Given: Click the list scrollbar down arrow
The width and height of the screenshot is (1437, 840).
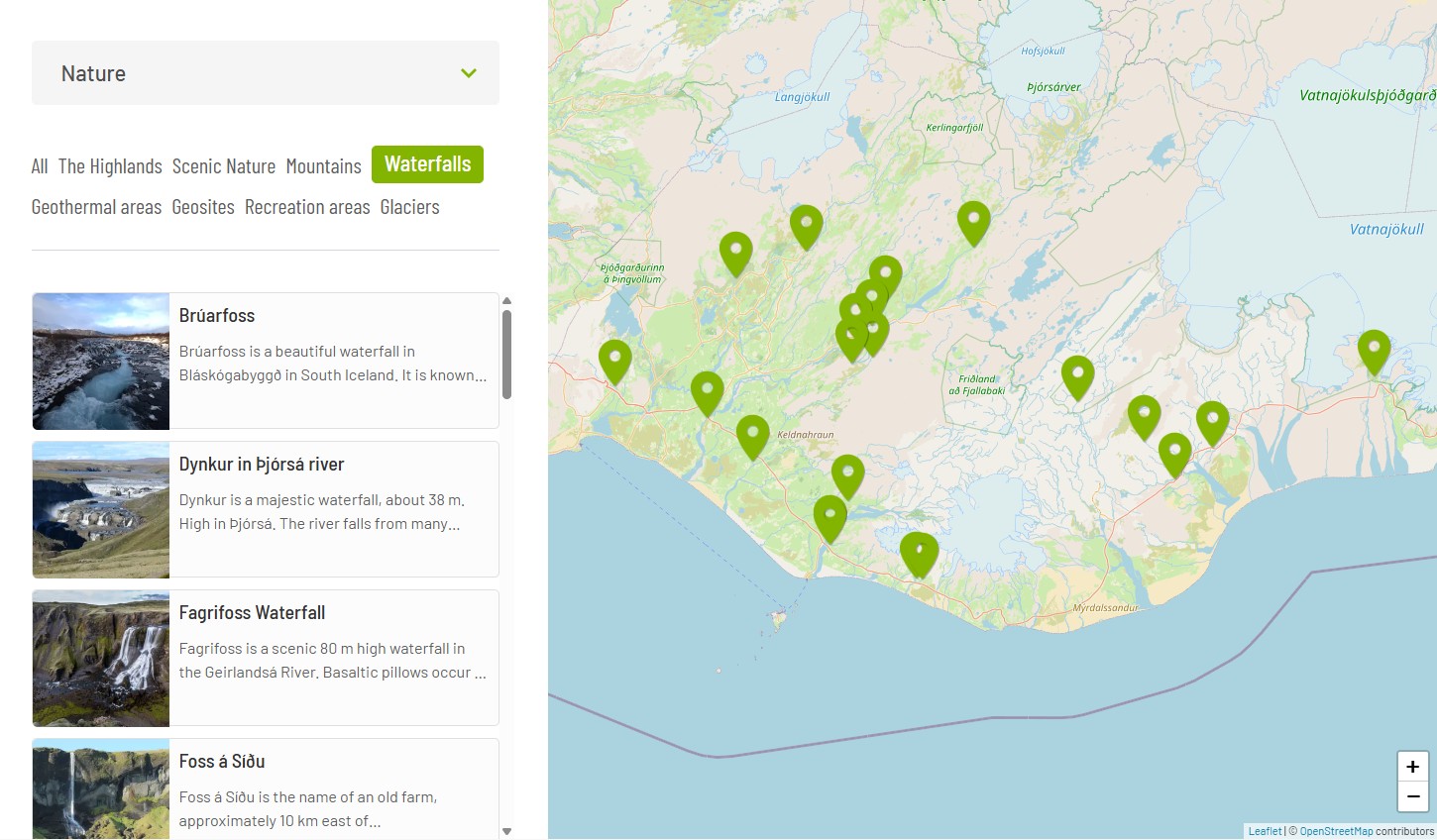Looking at the screenshot, I should pos(507,831).
